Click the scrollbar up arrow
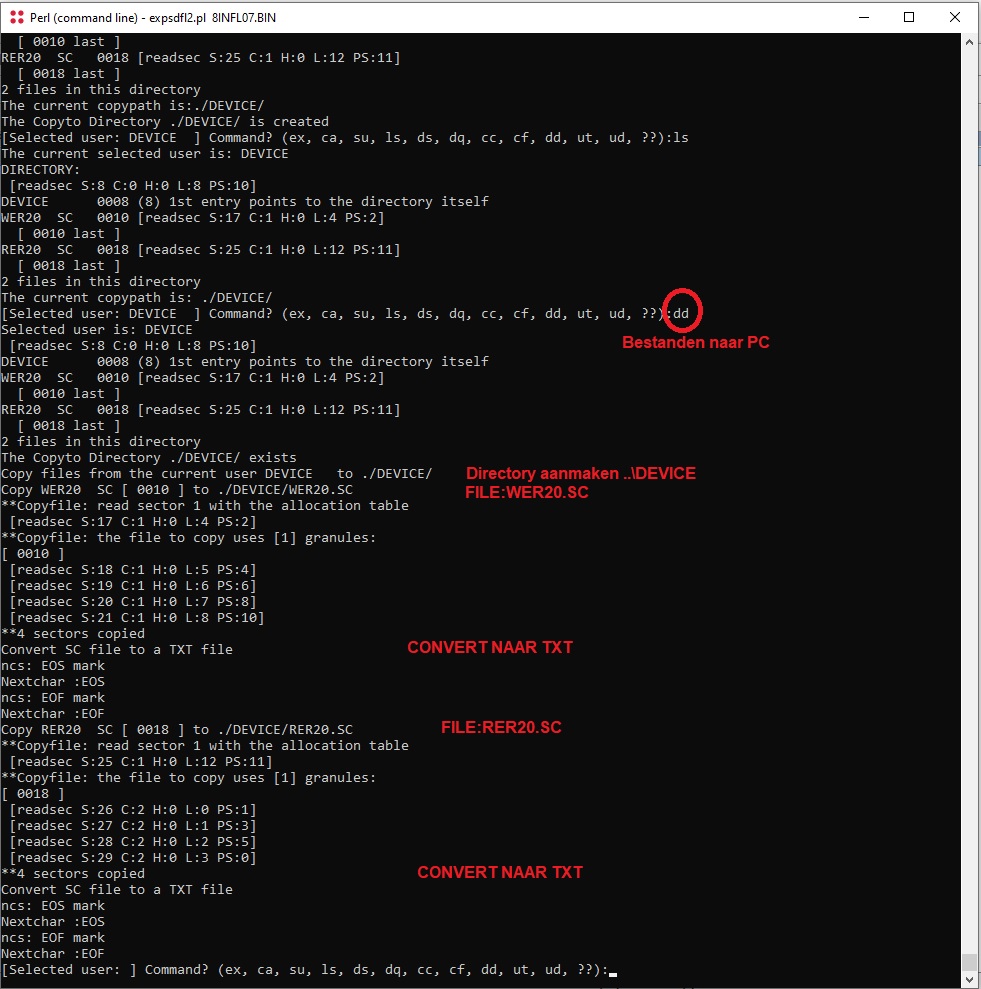981x989 pixels. pyautogui.click(x=969, y=42)
